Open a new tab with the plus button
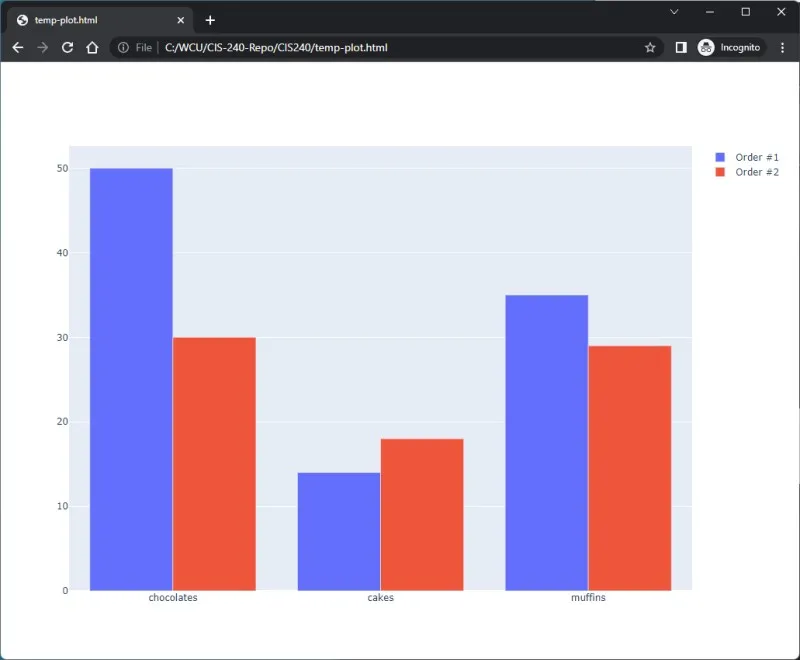The width and height of the screenshot is (800, 660). [210, 20]
